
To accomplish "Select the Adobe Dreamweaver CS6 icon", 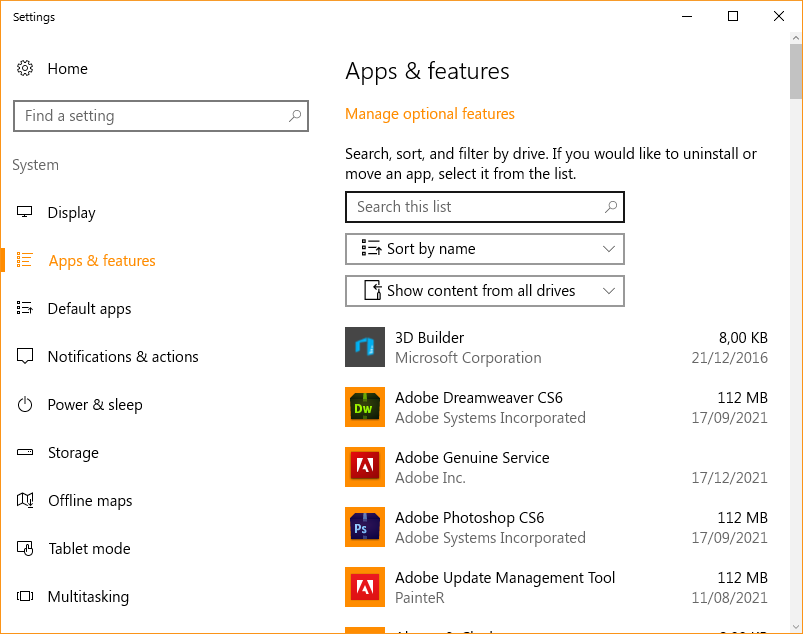I will (x=365, y=407).
